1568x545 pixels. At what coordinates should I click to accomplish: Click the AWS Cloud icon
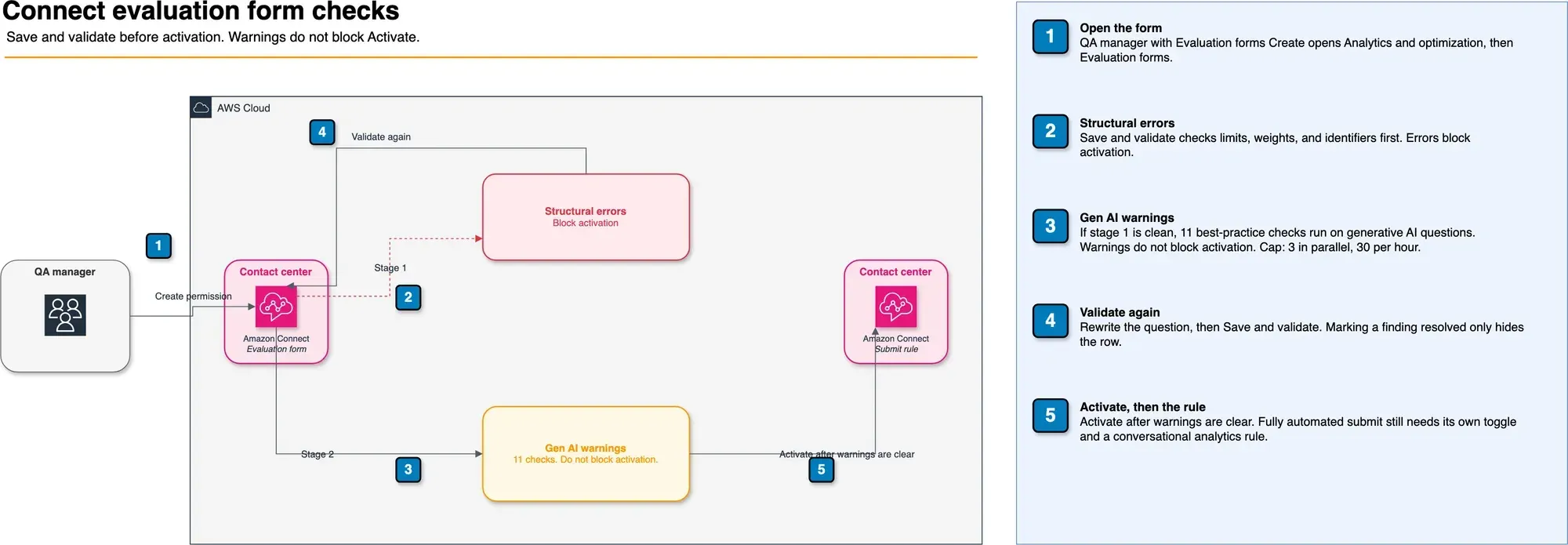[201, 107]
